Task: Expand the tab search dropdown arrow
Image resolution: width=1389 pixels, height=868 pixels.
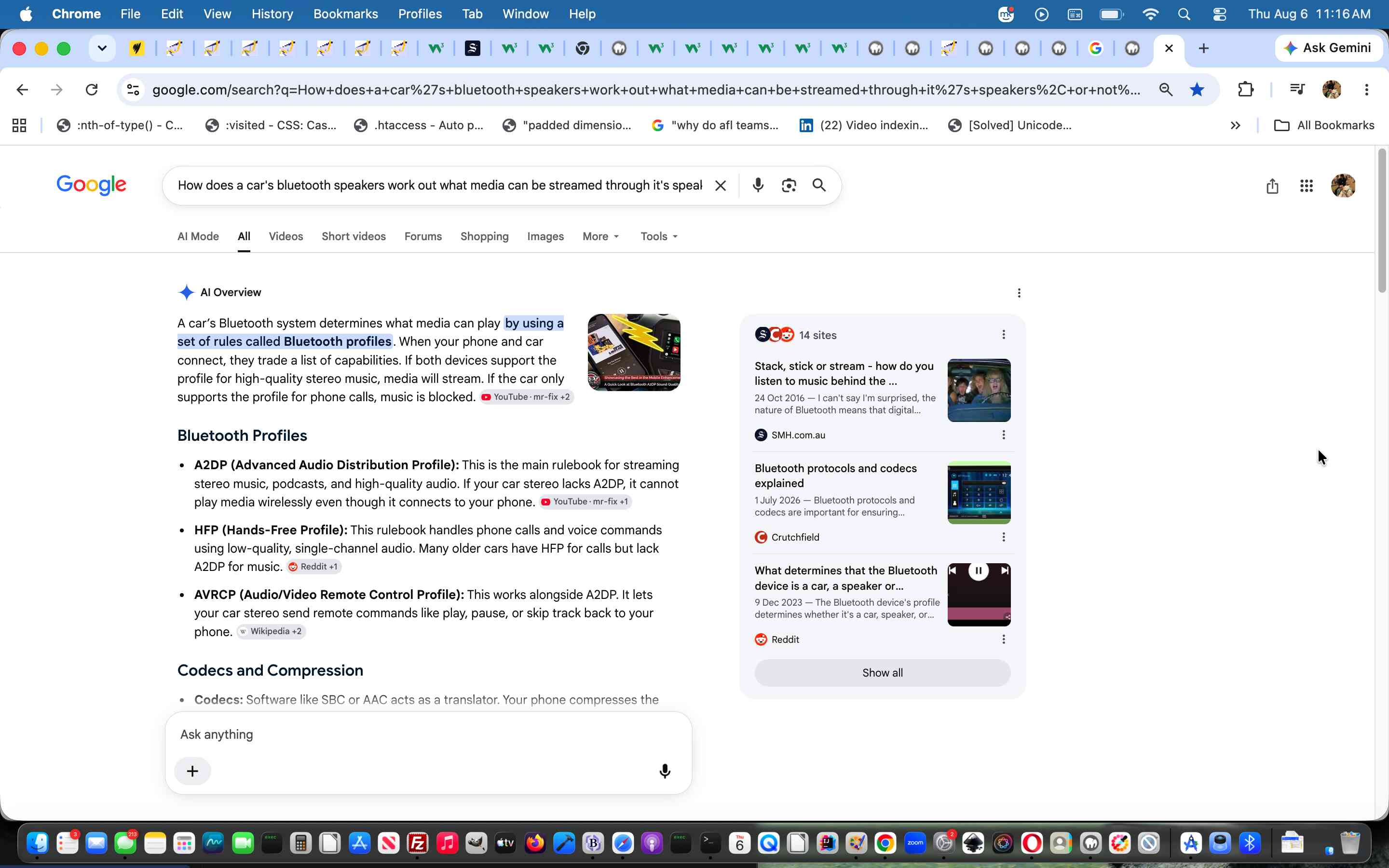Action: (x=102, y=48)
